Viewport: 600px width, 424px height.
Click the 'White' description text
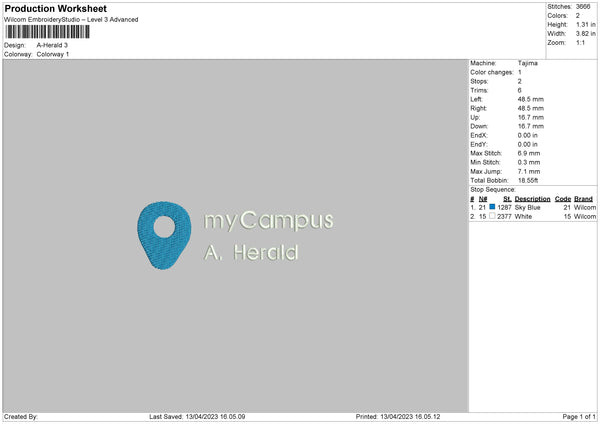pyautogui.click(x=523, y=217)
